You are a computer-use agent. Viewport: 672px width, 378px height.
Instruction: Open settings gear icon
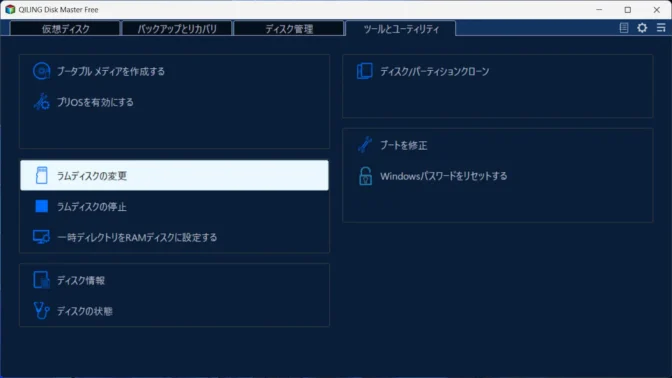coord(642,28)
